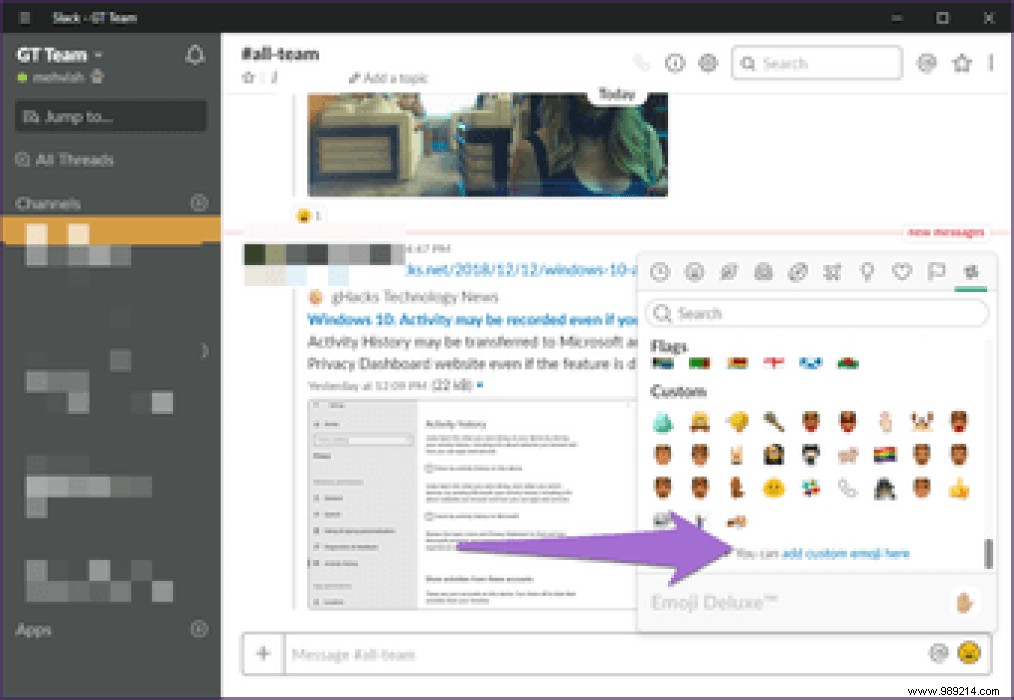1014x700 pixels.
Task: Select the Smileys & People emoji category
Action: (x=695, y=271)
